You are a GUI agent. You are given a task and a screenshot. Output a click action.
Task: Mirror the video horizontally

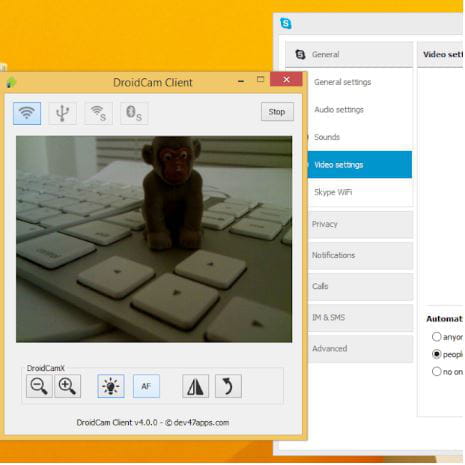coord(196,386)
